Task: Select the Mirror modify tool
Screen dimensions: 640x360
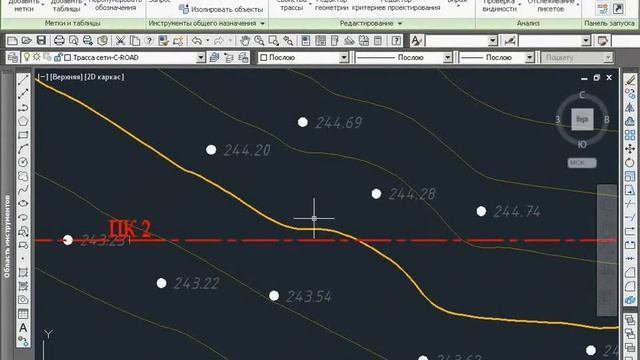Action: tap(630, 107)
